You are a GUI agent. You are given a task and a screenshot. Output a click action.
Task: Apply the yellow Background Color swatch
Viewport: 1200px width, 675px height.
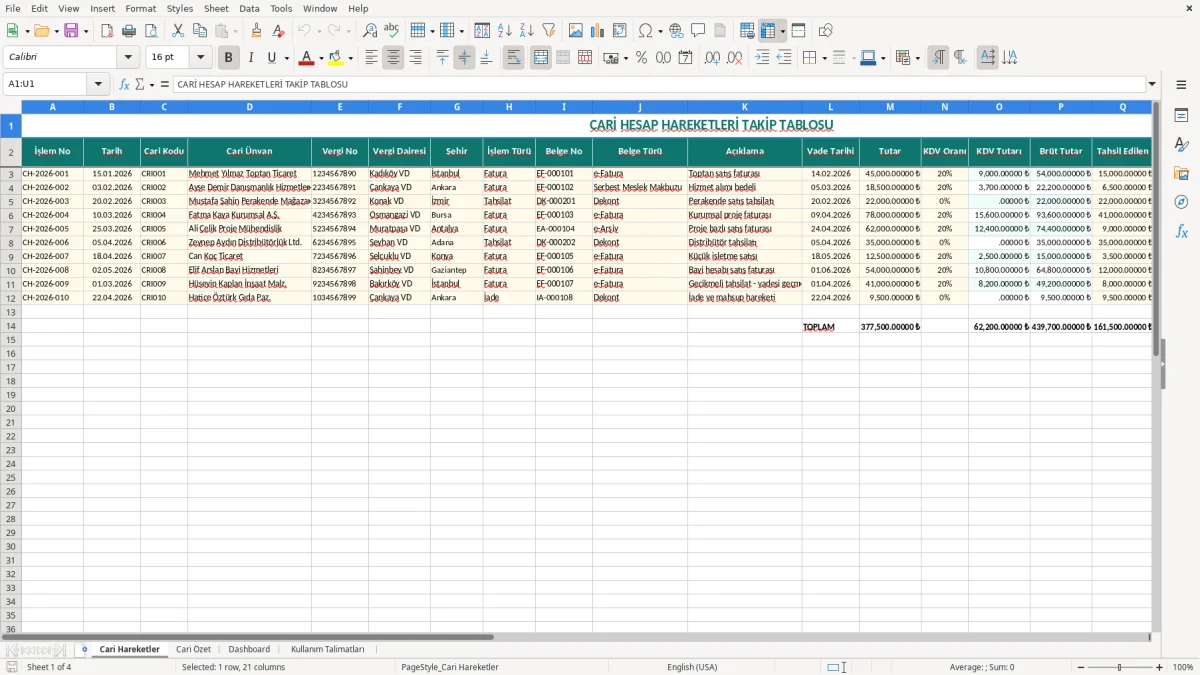point(336,58)
